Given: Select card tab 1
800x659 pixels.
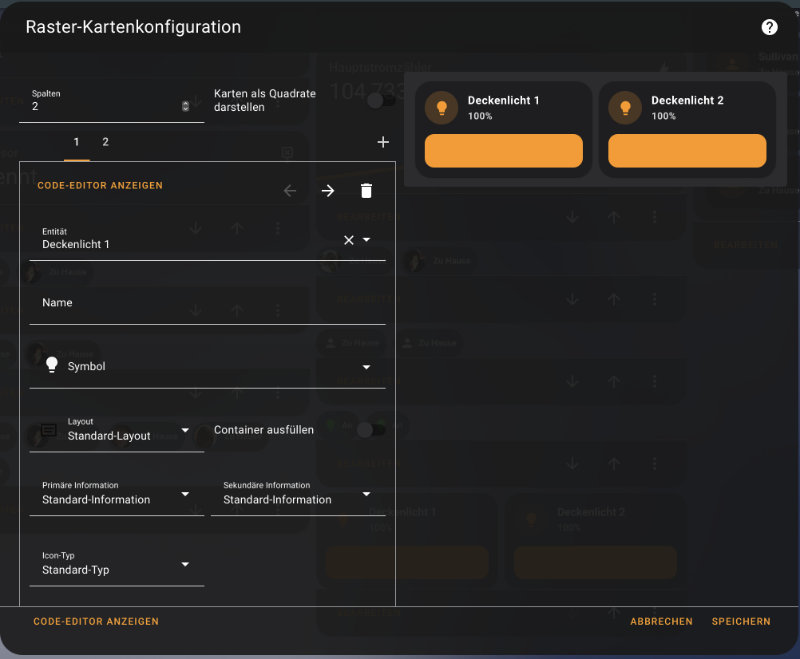Looking at the screenshot, I should 77,142.
